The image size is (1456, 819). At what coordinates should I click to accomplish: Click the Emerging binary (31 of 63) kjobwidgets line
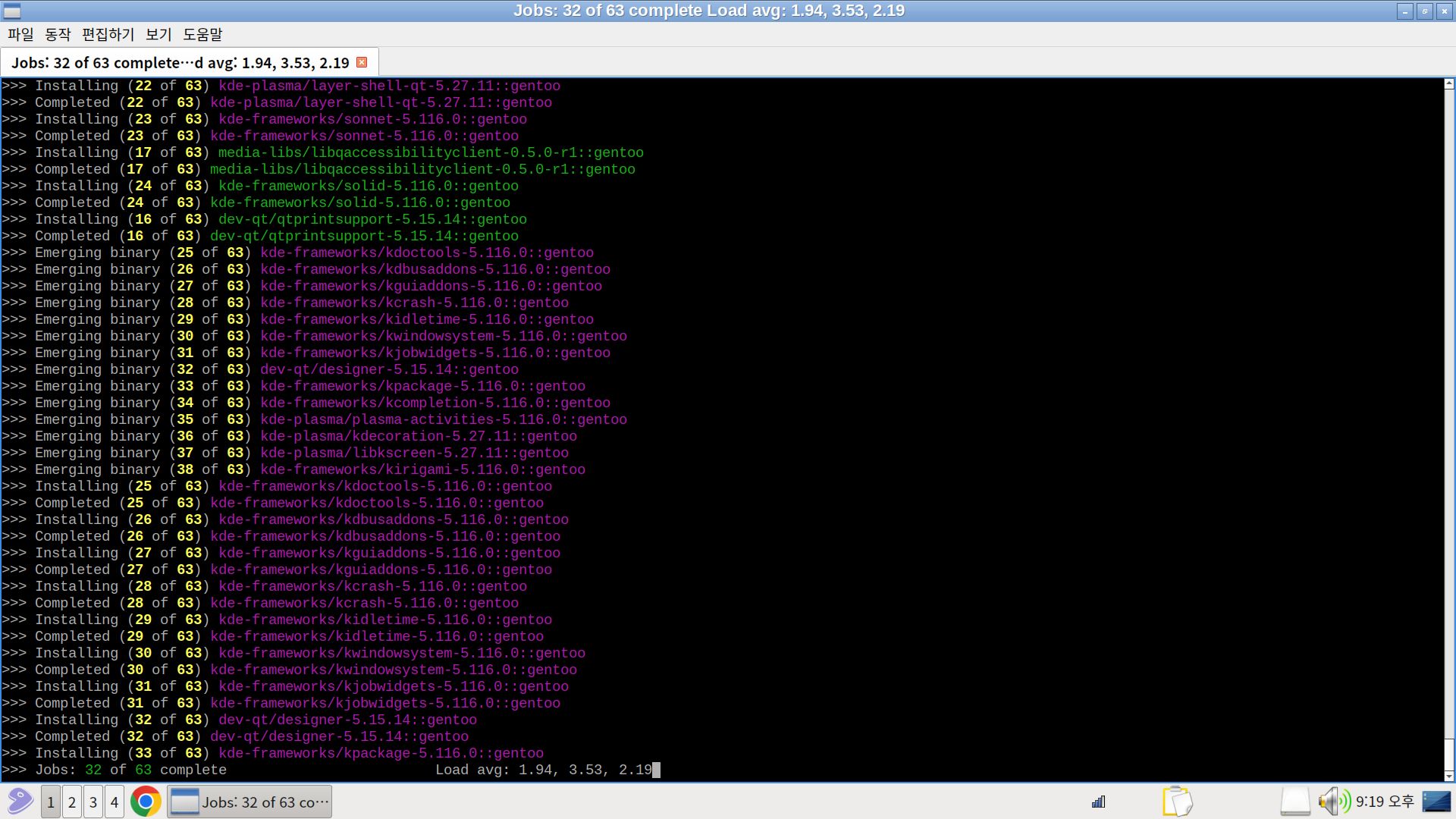tap(306, 353)
